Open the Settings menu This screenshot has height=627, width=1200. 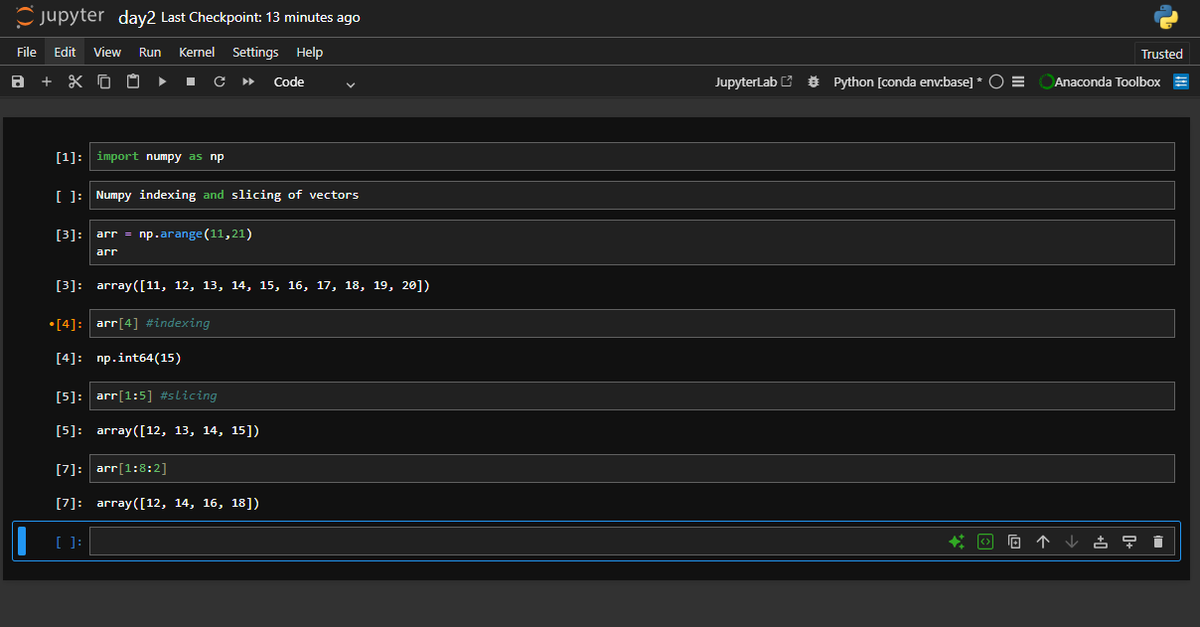point(255,52)
